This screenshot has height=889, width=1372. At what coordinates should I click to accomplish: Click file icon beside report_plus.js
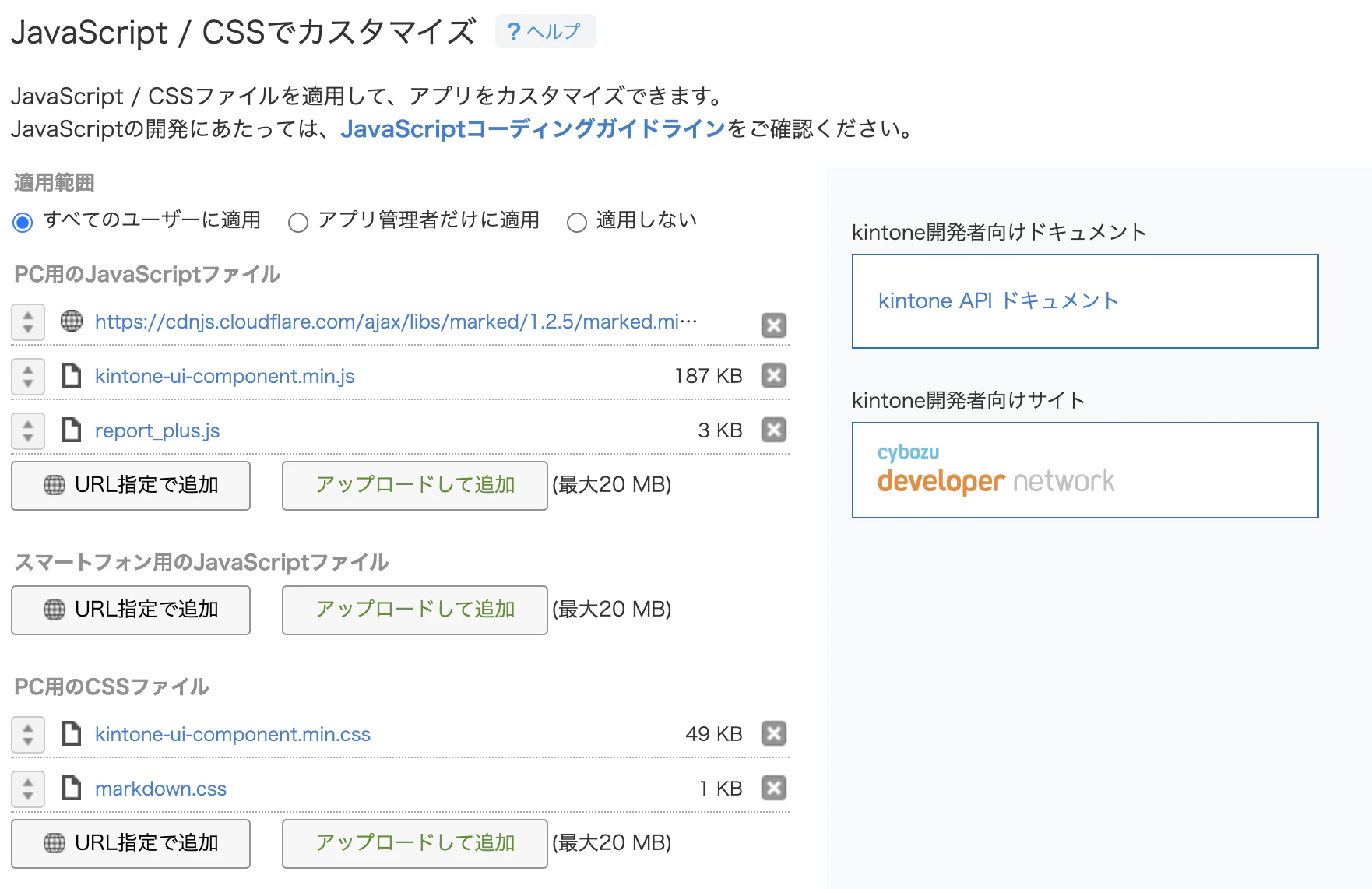pyautogui.click(x=72, y=430)
